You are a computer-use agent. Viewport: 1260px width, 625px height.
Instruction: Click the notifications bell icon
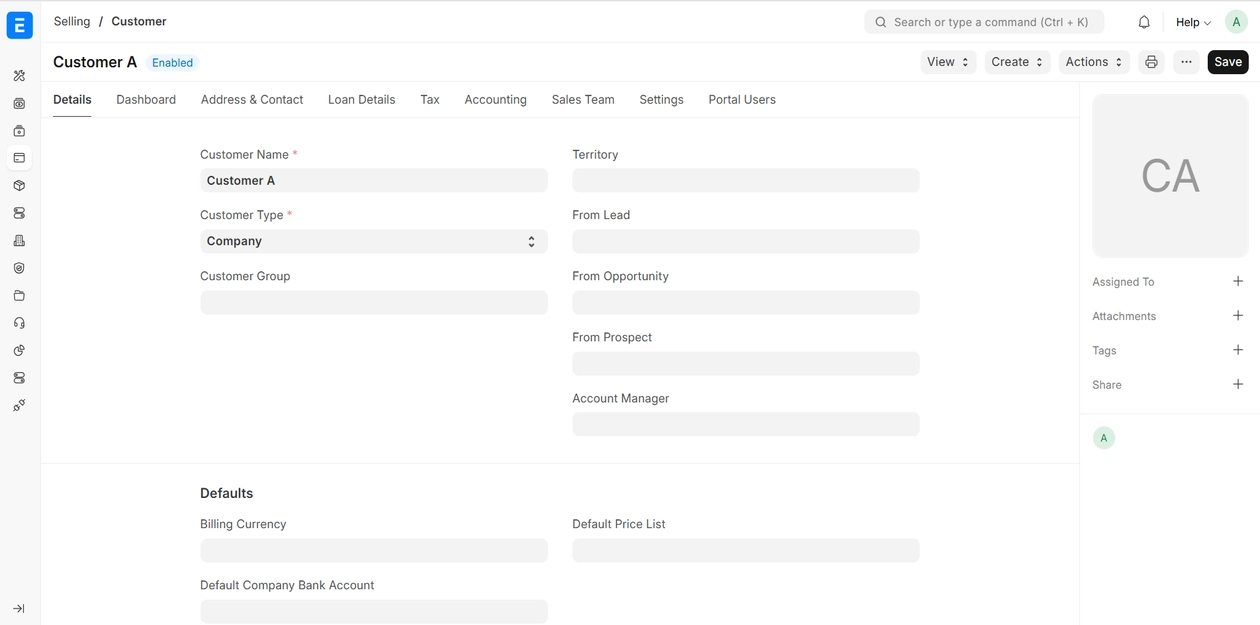pos(1144,22)
